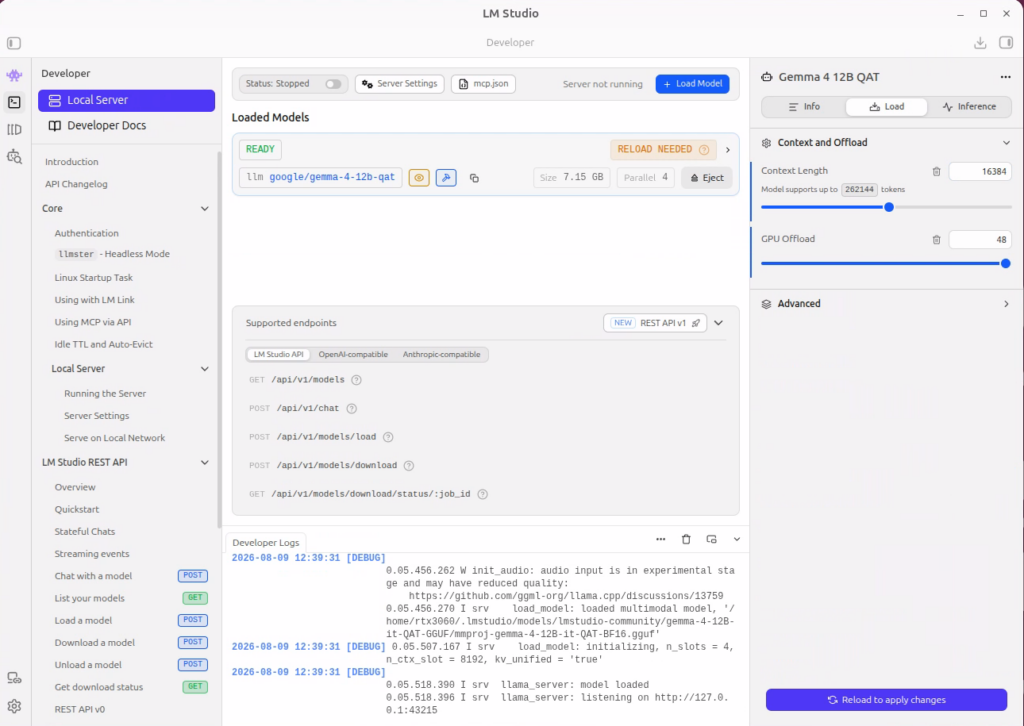Open LM Link icon near bottom of left rail

14,678
